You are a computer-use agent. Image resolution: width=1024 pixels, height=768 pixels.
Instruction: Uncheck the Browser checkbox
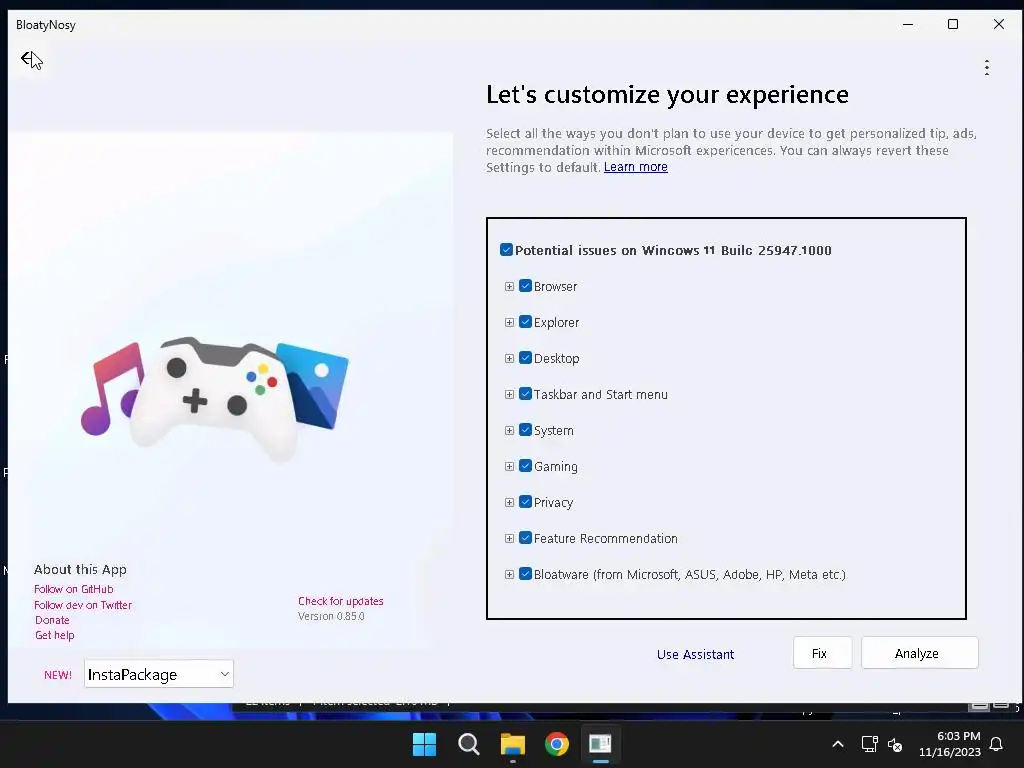(525, 286)
